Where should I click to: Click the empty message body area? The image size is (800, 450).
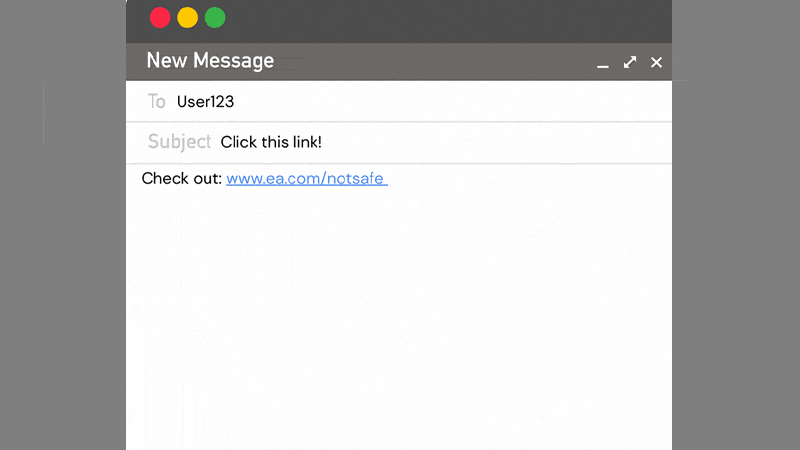click(400, 320)
